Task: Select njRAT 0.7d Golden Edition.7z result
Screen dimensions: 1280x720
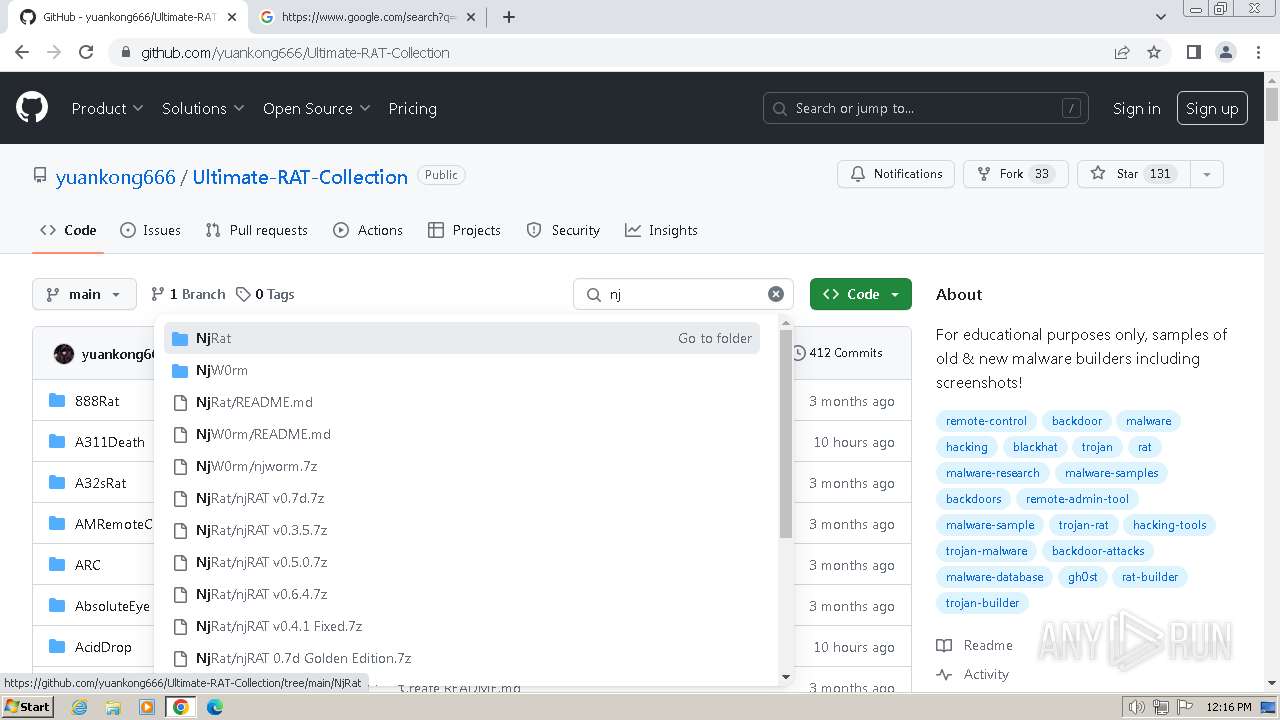Action: [462, 658]
